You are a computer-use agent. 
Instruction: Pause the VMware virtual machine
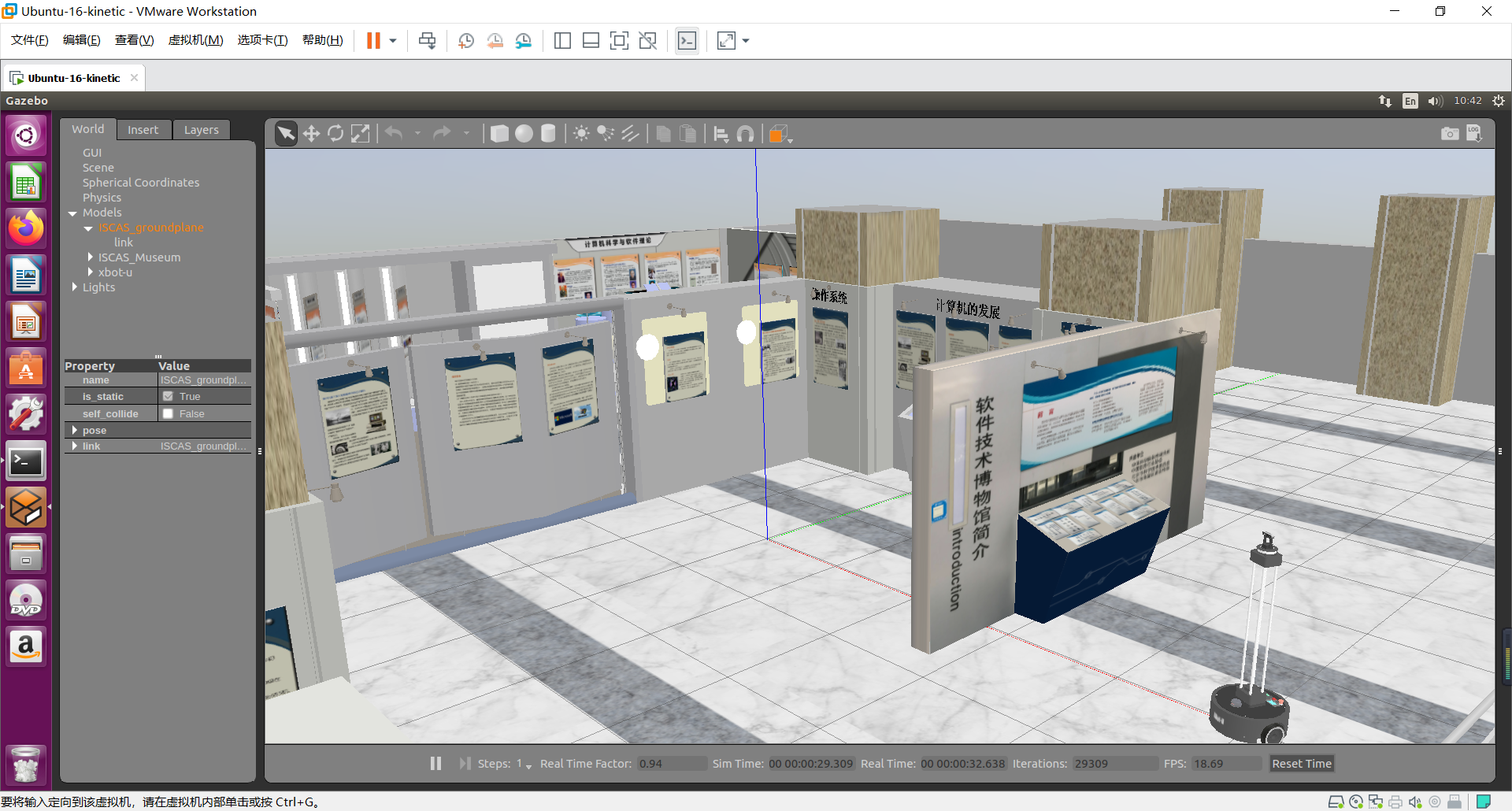click(373, 41)
